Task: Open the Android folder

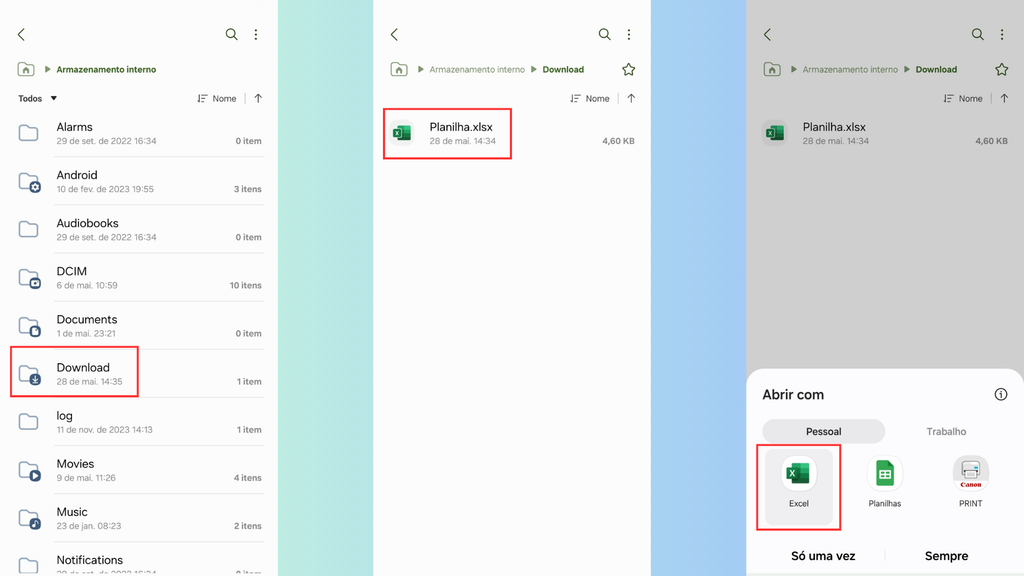Action: pyautogui.click(x=138, y=182)
